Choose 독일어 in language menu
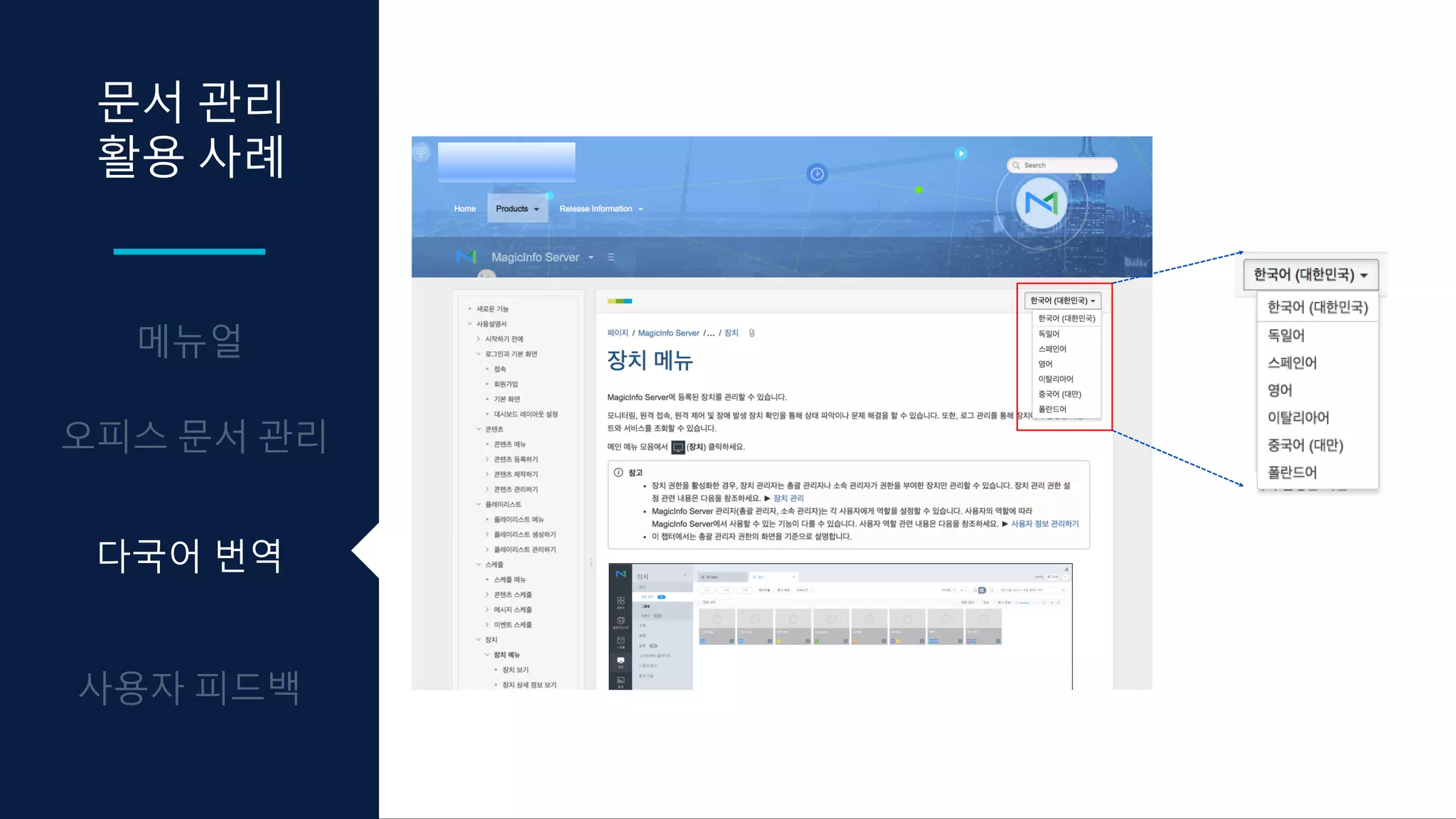The image size is (1456, 819). coord(1049,334)
